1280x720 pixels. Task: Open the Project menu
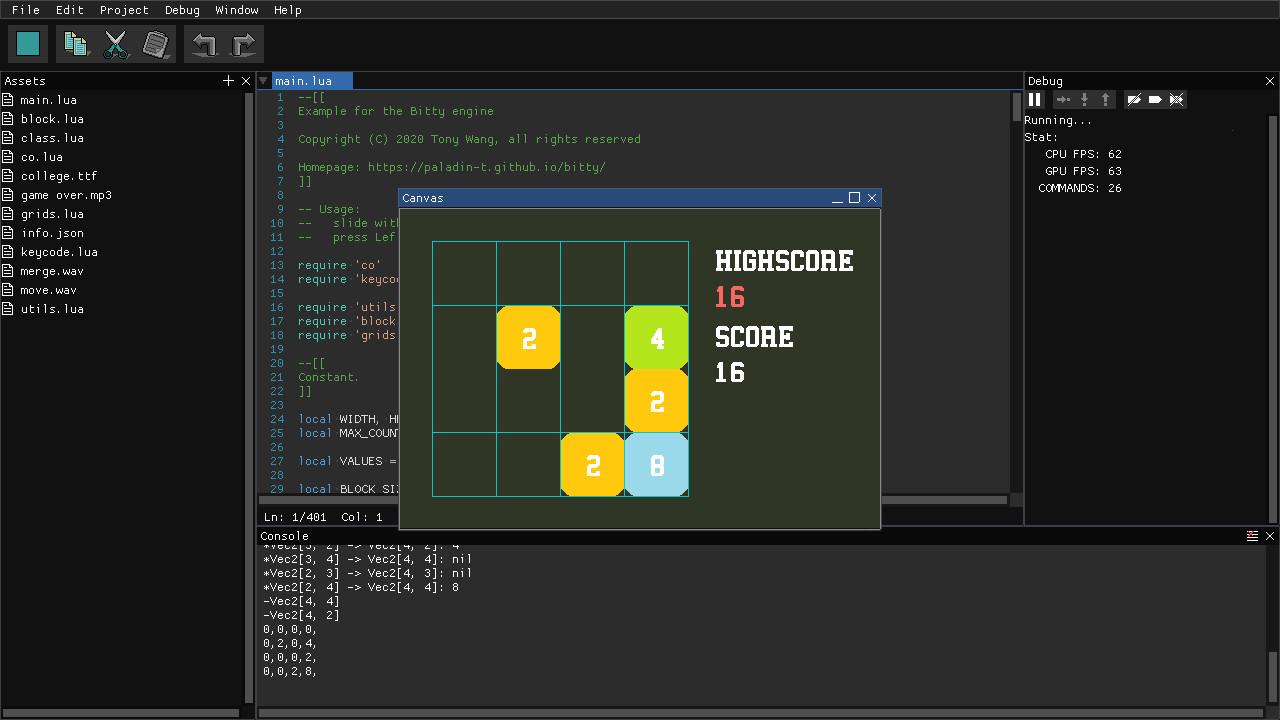coord(124,10)
